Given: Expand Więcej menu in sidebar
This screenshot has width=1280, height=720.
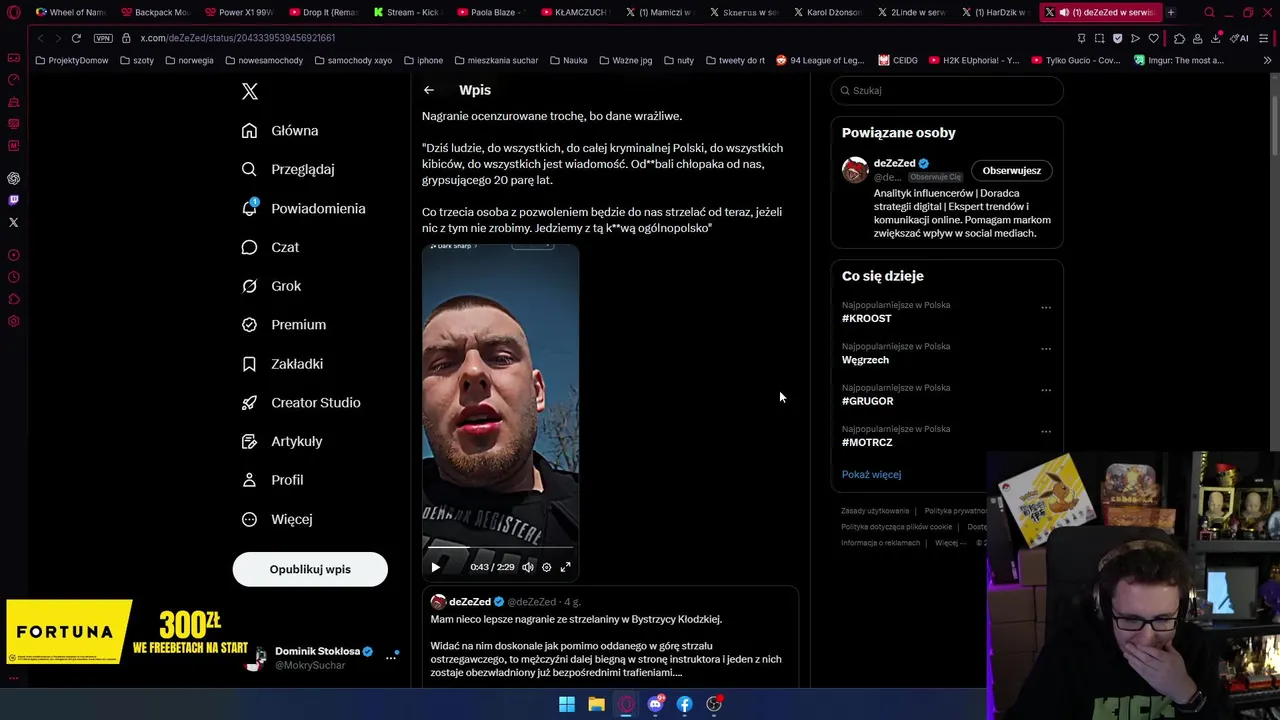Looking at the screenshot, I should 277,519.
